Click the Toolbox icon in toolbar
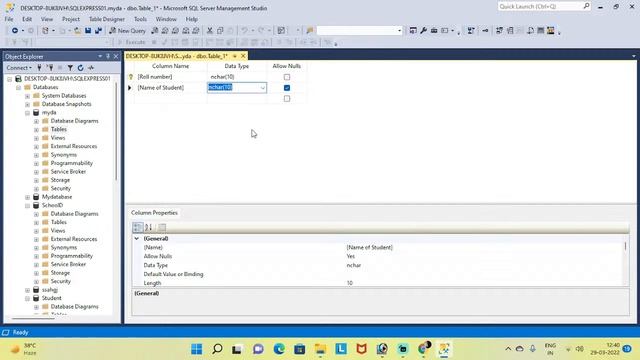This screenshot has width=640, height=360. click(x=434, y=31)
